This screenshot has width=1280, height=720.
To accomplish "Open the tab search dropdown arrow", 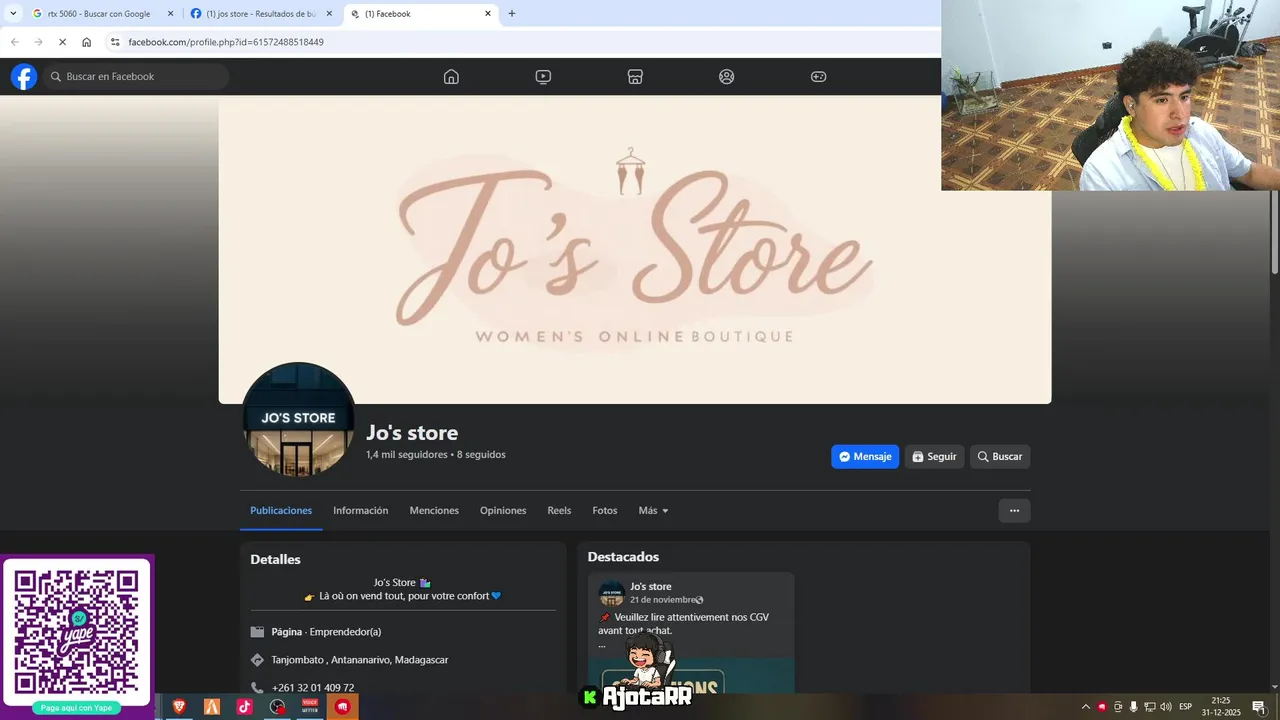I will [13, 14].
